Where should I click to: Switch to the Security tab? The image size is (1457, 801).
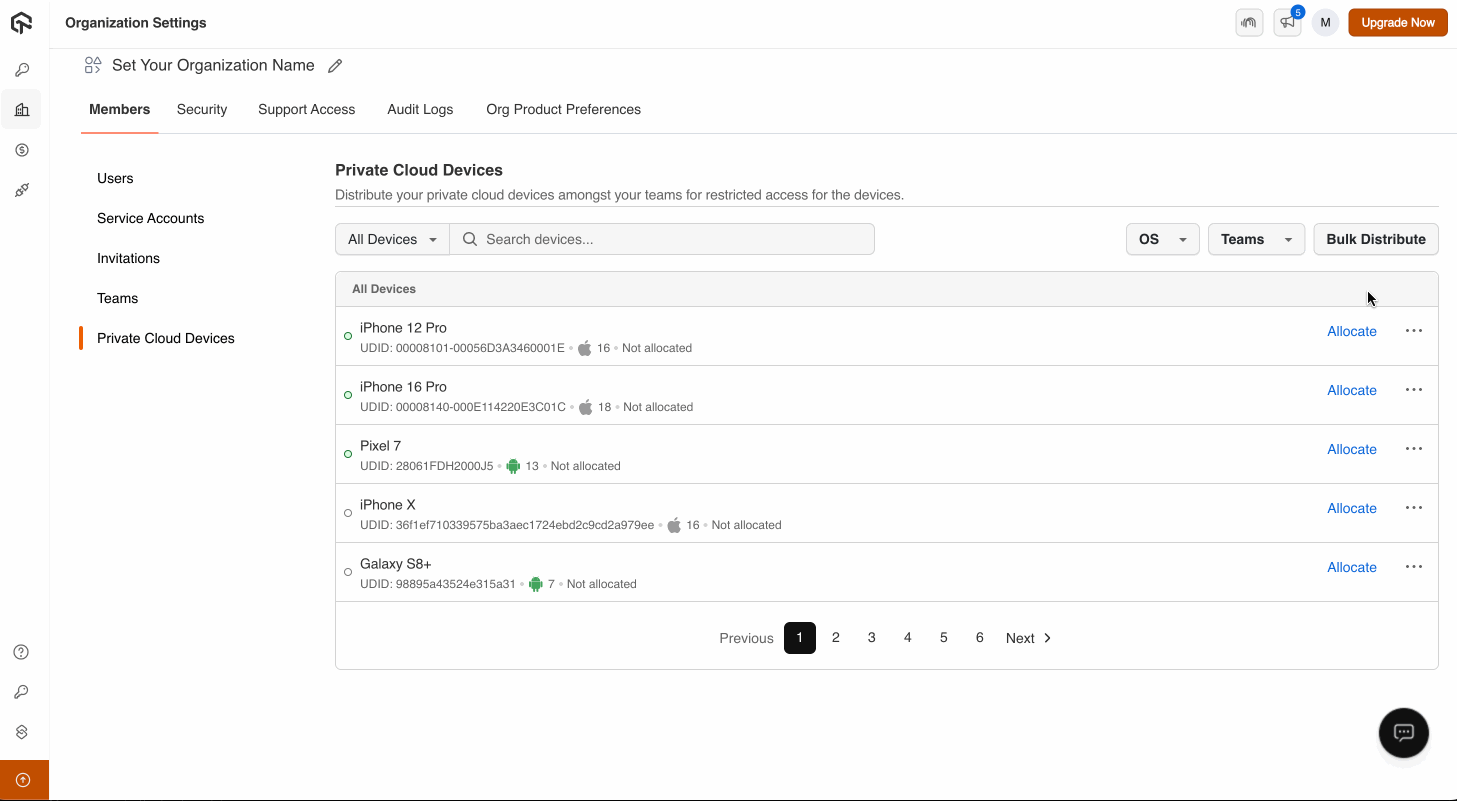[x=202, y=109]
